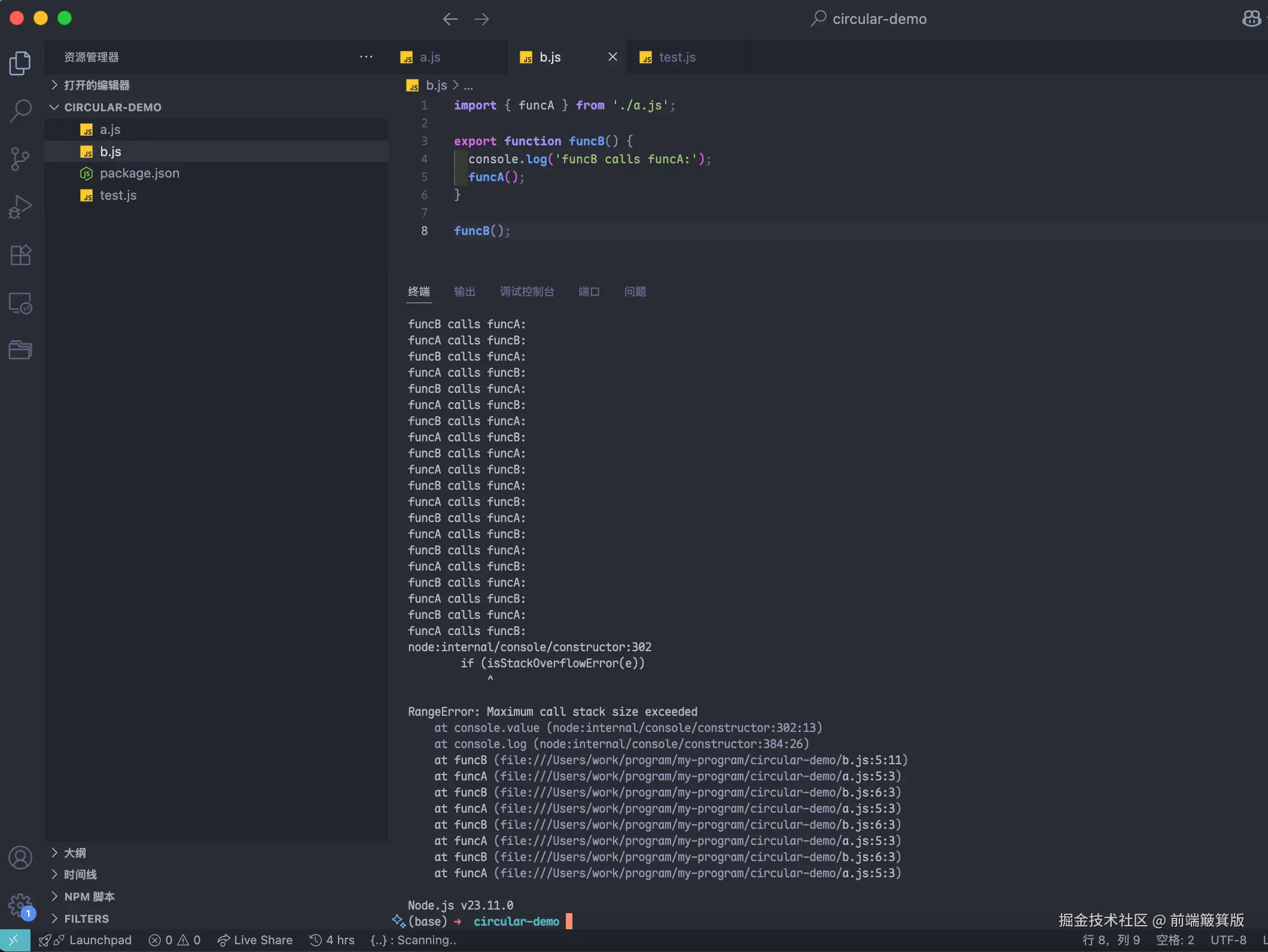Screen dimensions: 1268x952
Task: Open the Extensions view
Action: click(20, 255)
